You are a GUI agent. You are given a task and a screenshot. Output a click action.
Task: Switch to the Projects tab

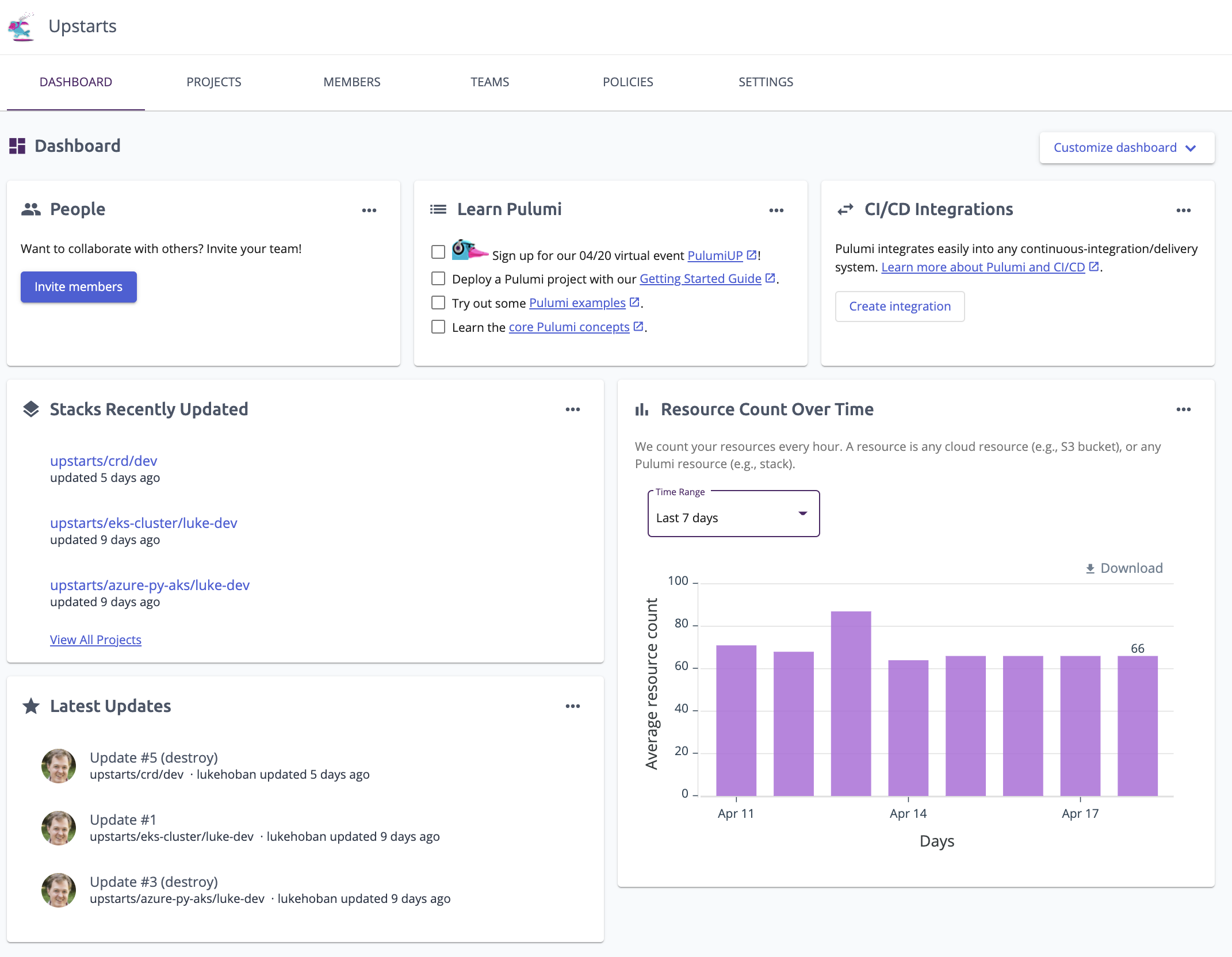[x=214, y=82]
